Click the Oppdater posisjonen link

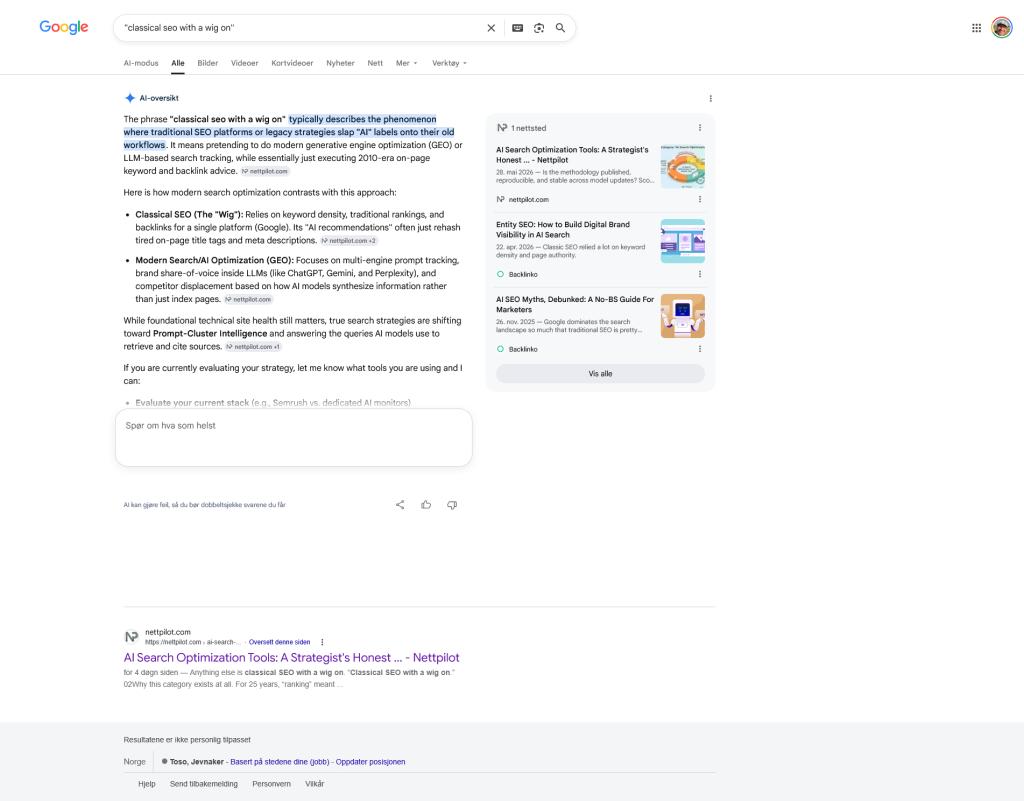[x=370, y=762]
